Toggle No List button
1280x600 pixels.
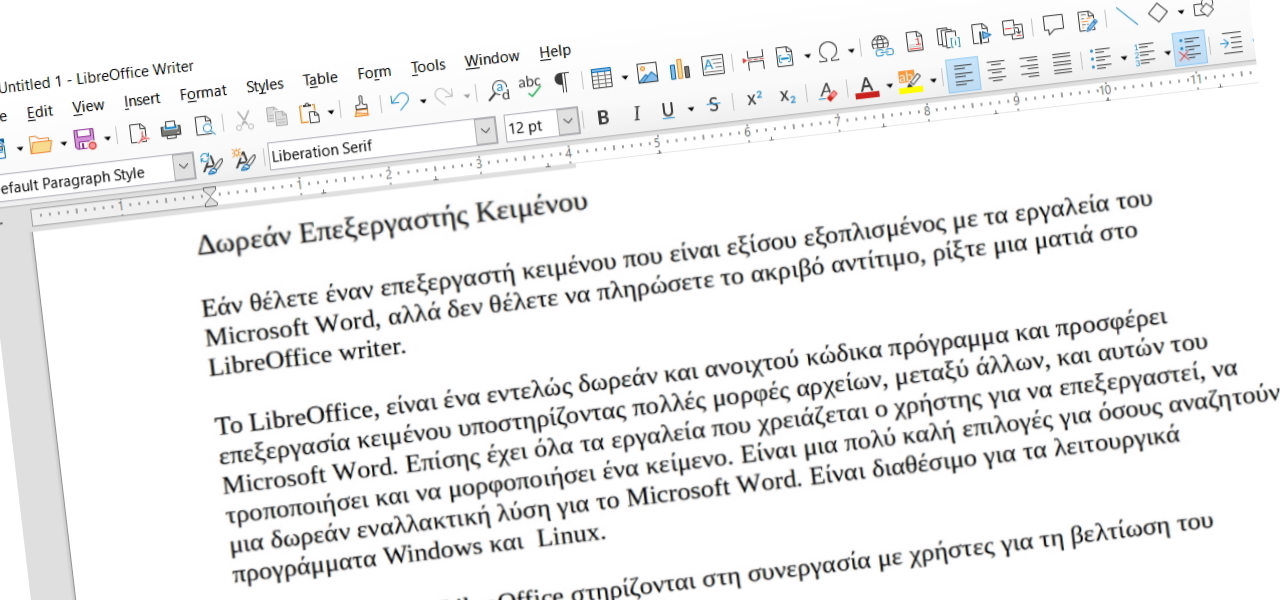(x=1189, y=48)
